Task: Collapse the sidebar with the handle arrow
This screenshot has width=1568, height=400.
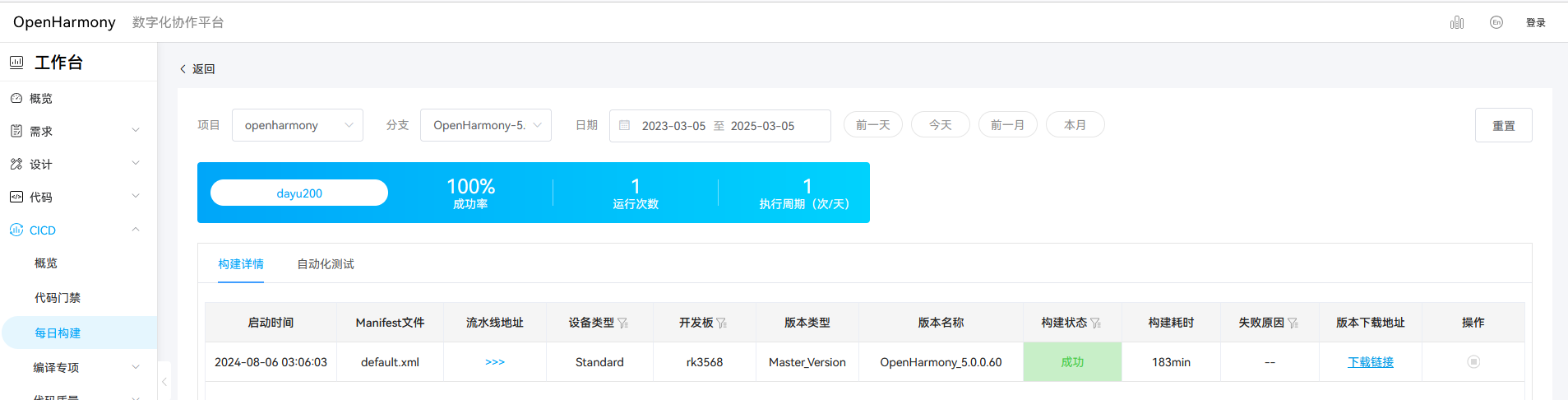Action: (x=164, y=381)
